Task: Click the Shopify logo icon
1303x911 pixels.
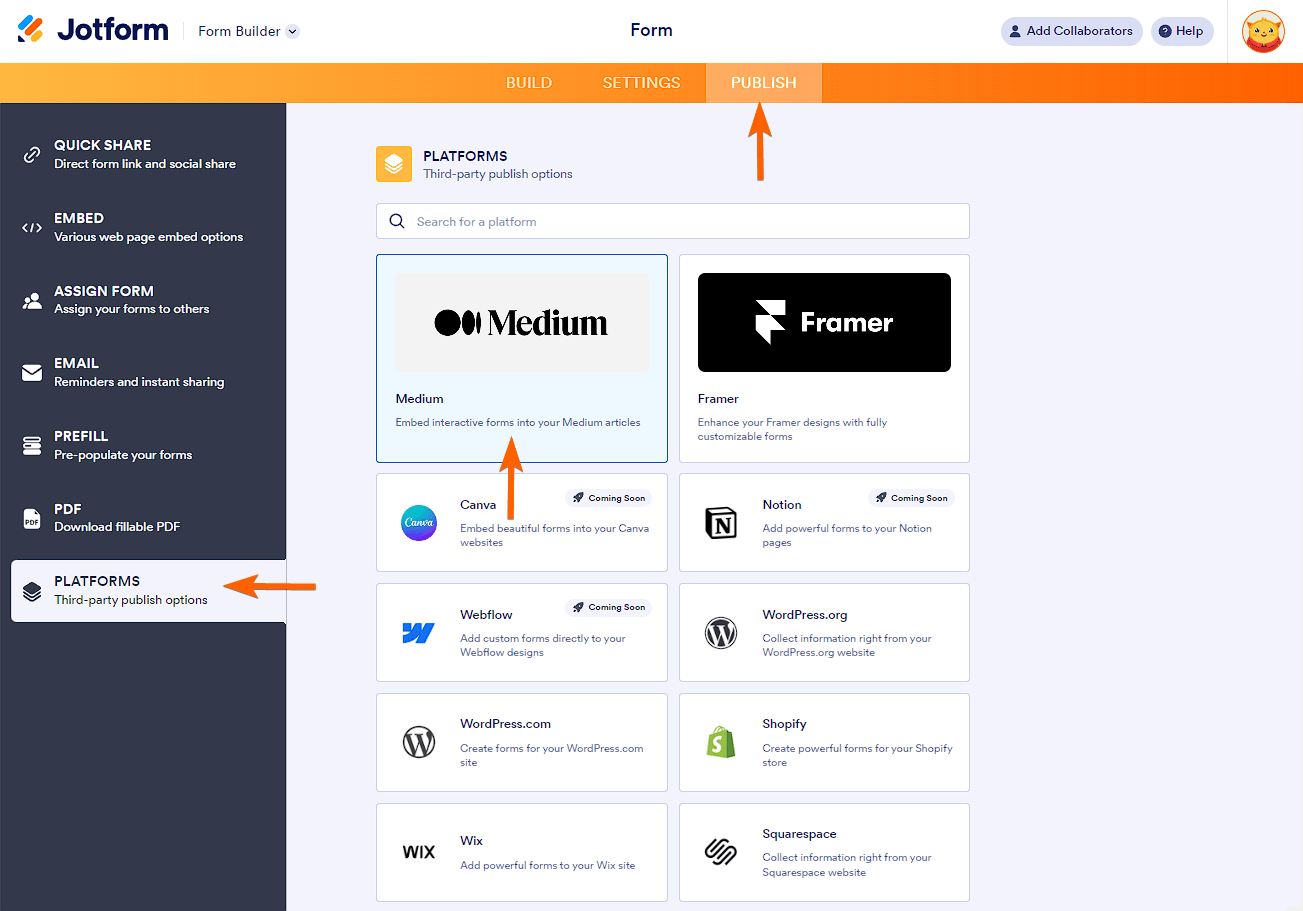Action: click(x=721, y=741)
